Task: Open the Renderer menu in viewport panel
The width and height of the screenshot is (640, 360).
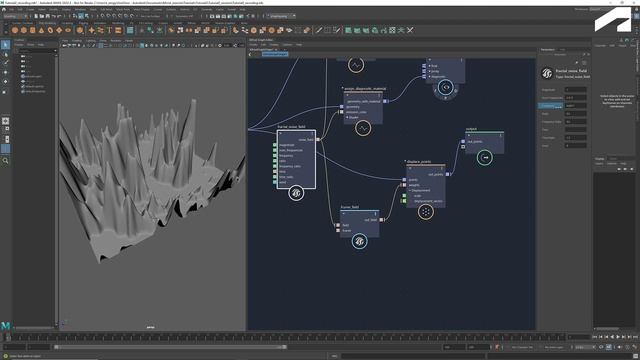Action: click(x=116, y=40)
